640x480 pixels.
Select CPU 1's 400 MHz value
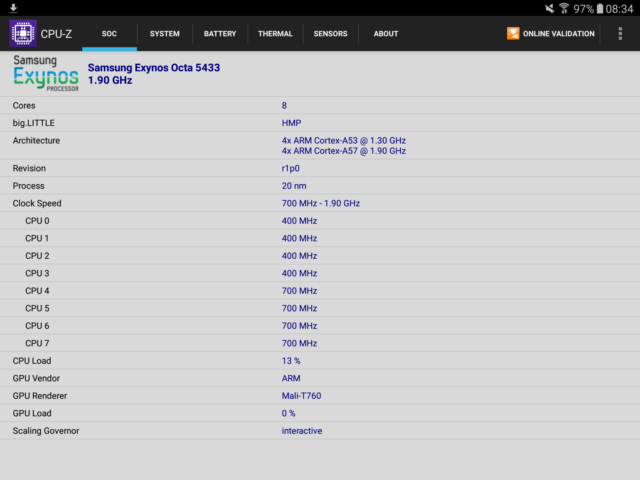(x=299, y=238)
